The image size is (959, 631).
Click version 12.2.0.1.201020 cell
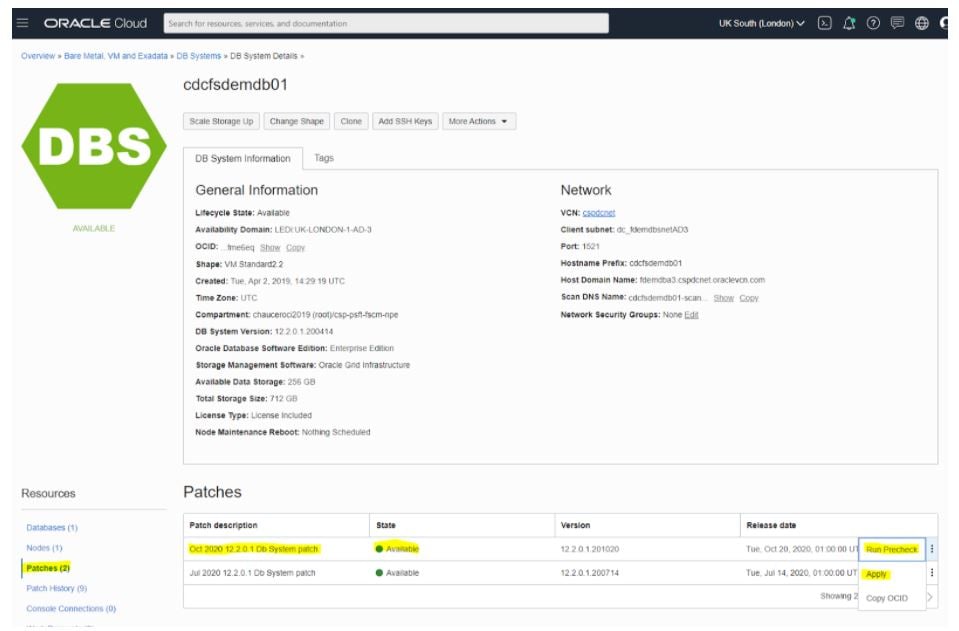point(590,549)
